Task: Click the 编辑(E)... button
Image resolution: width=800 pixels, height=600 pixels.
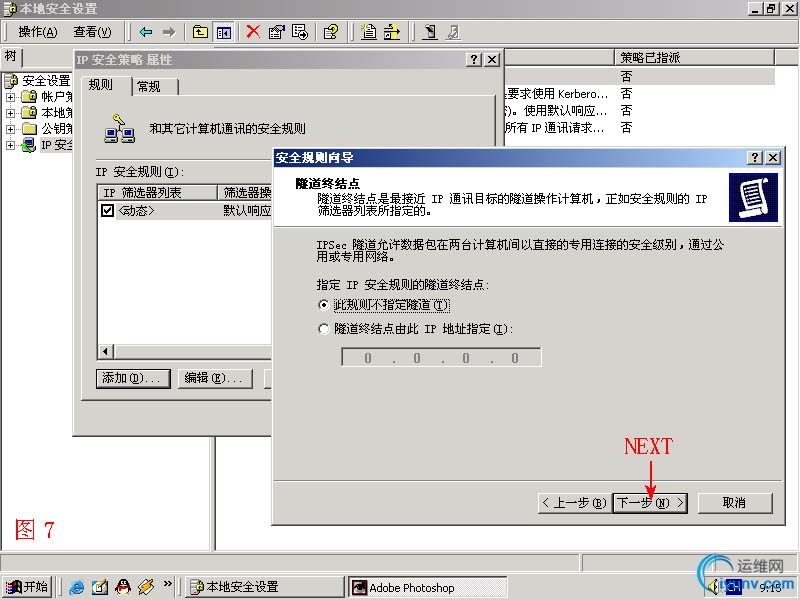Action: [x=215, y=378]
